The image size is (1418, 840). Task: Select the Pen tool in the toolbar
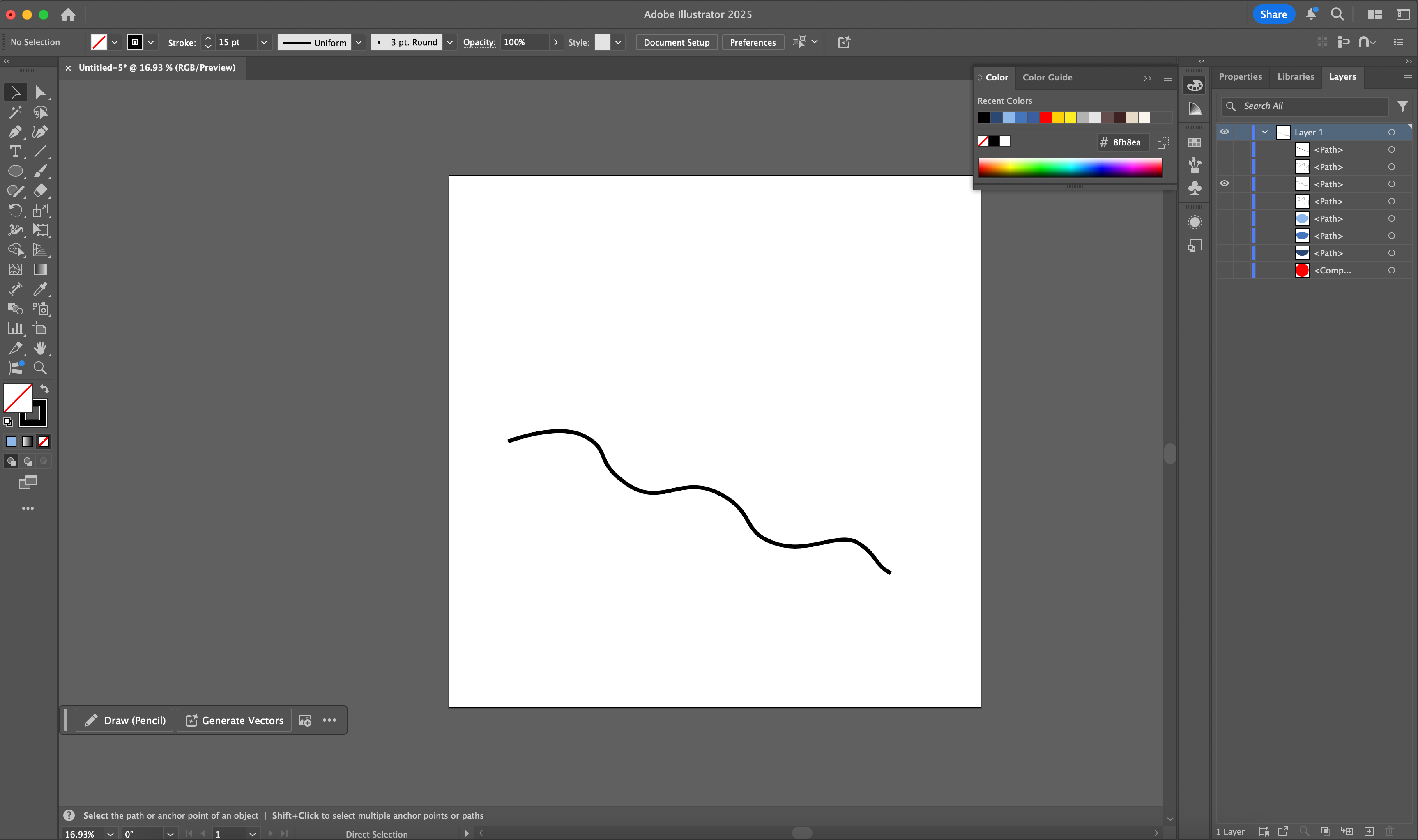tap(15, 131)
